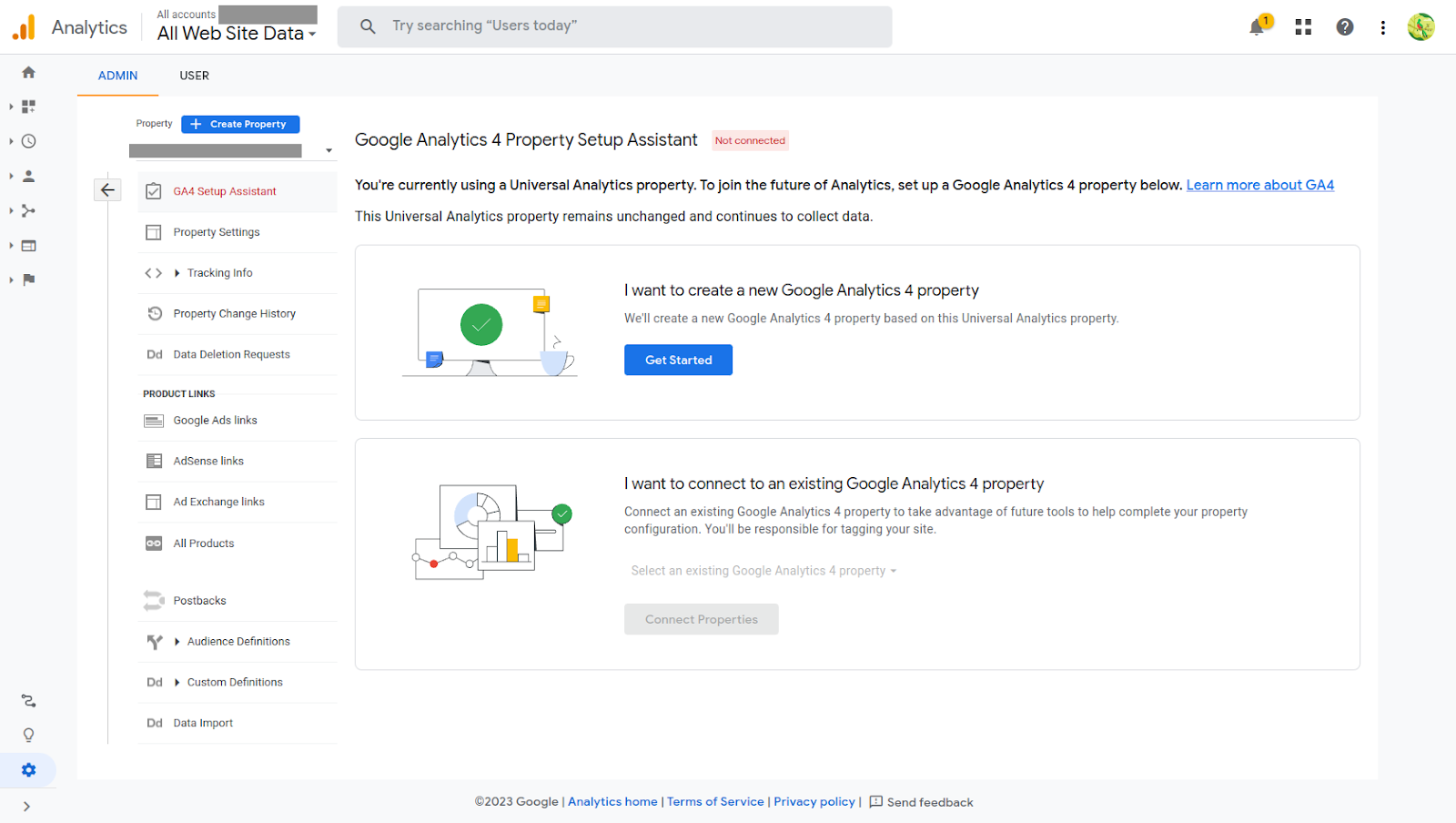Screen dimensions: 1456x823
Task: Click the AdSense links icon
Action: coord(154,461)
